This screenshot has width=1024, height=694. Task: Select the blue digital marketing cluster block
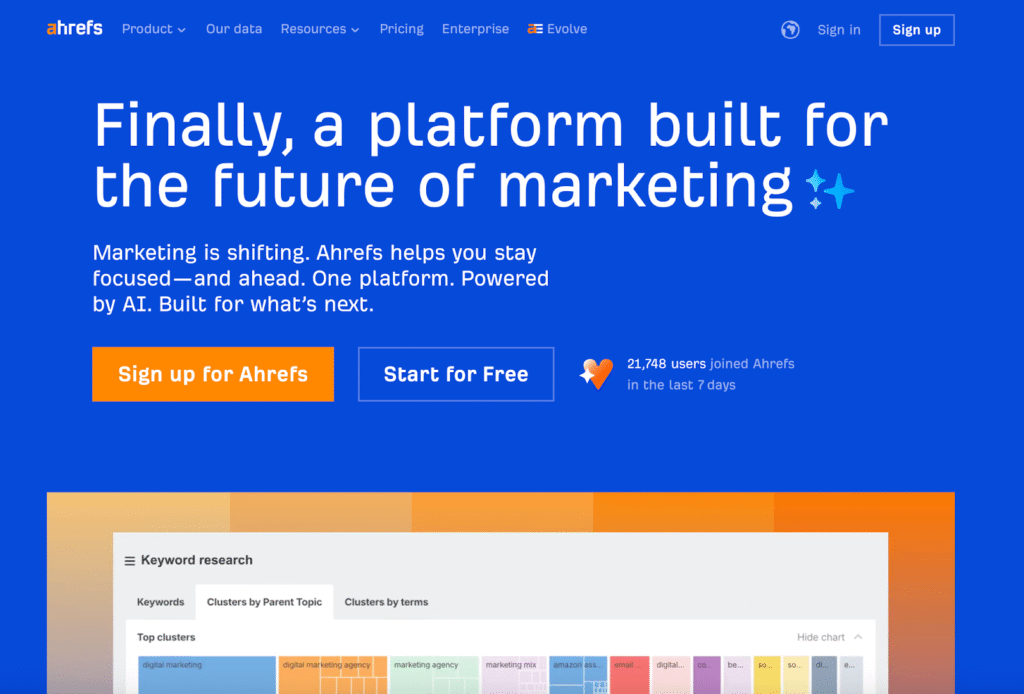206,675
